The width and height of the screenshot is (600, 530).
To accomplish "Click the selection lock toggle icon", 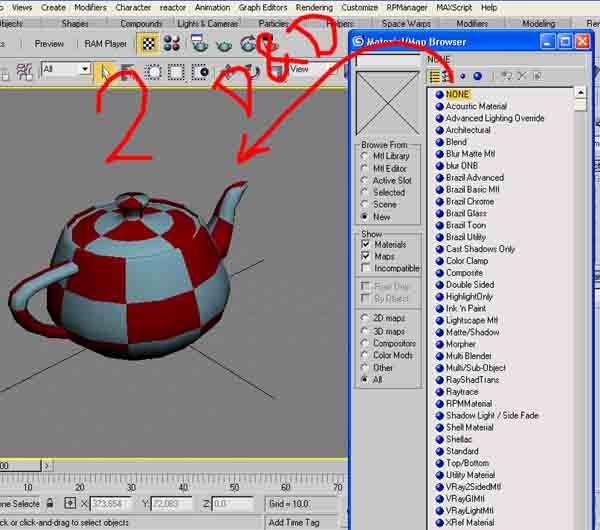I will click(x=50, y=502).
